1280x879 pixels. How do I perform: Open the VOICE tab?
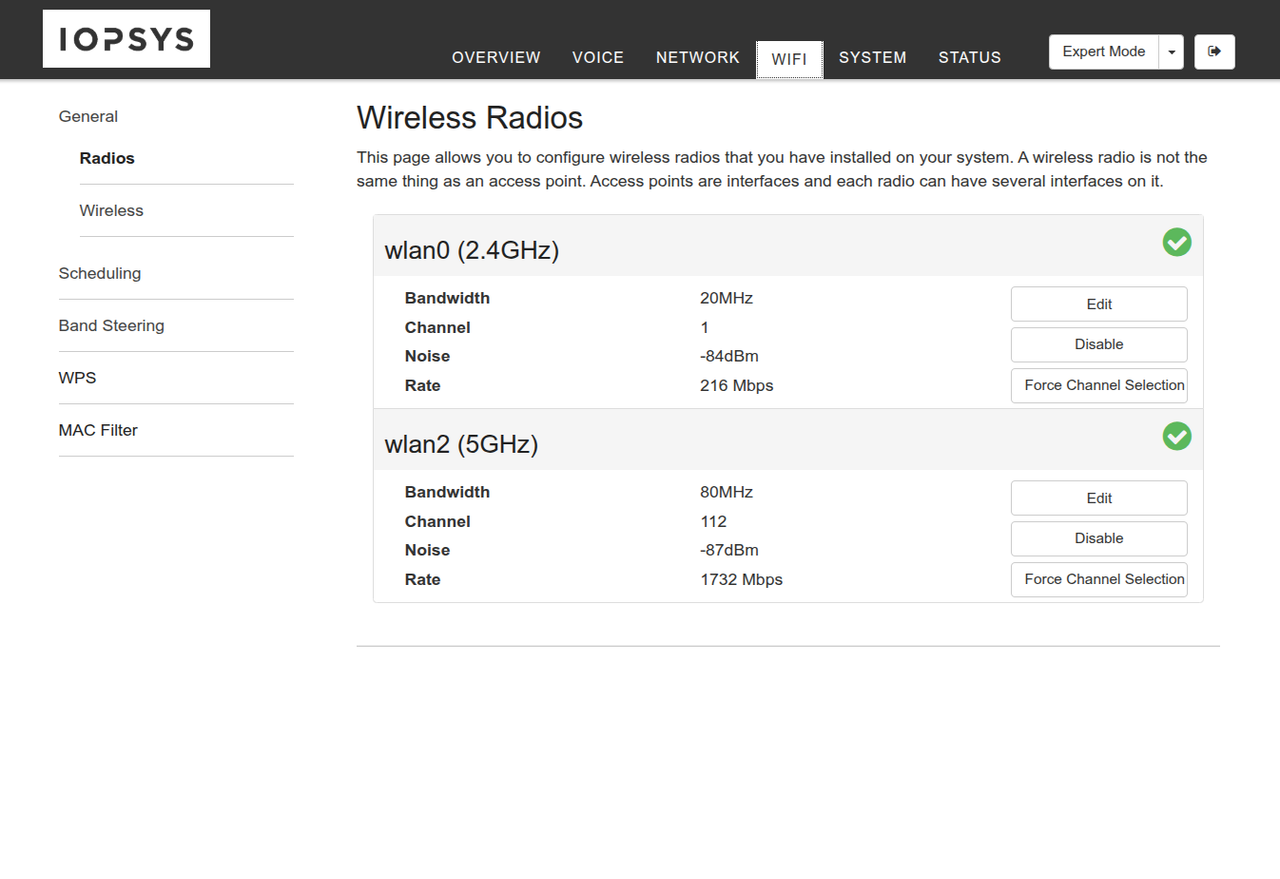pos(598,58)
